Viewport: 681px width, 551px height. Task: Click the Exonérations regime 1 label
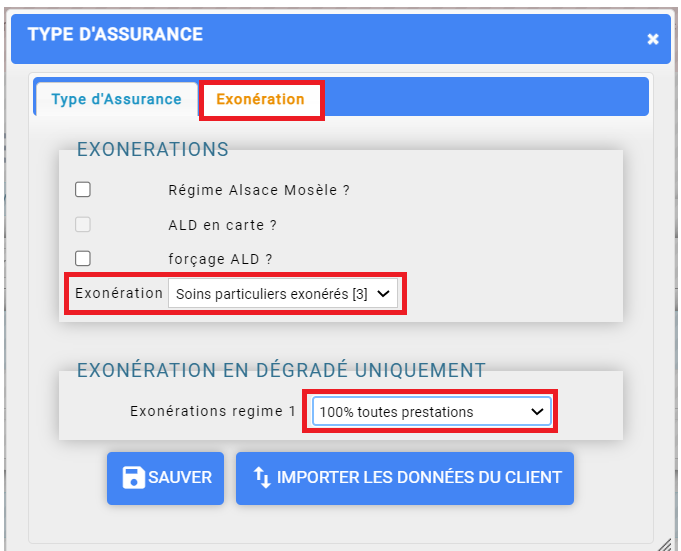coord(213,411)
